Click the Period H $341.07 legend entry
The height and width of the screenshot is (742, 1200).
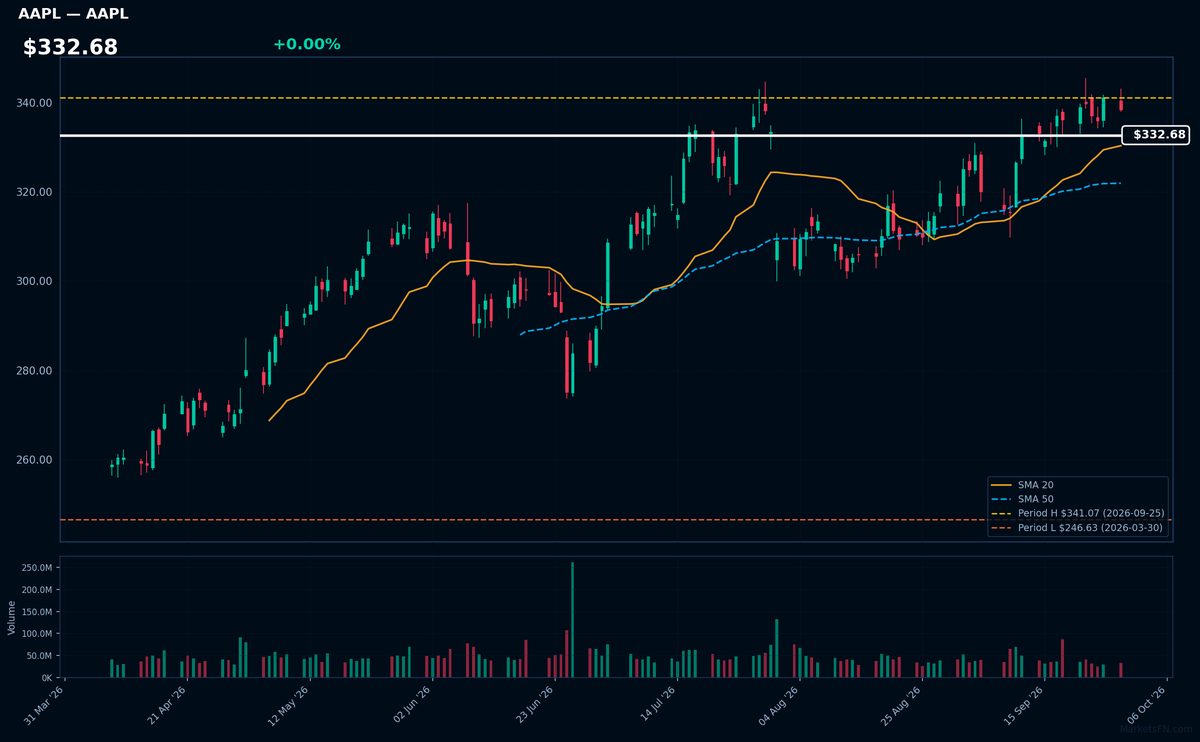(x=1078, y=513)
